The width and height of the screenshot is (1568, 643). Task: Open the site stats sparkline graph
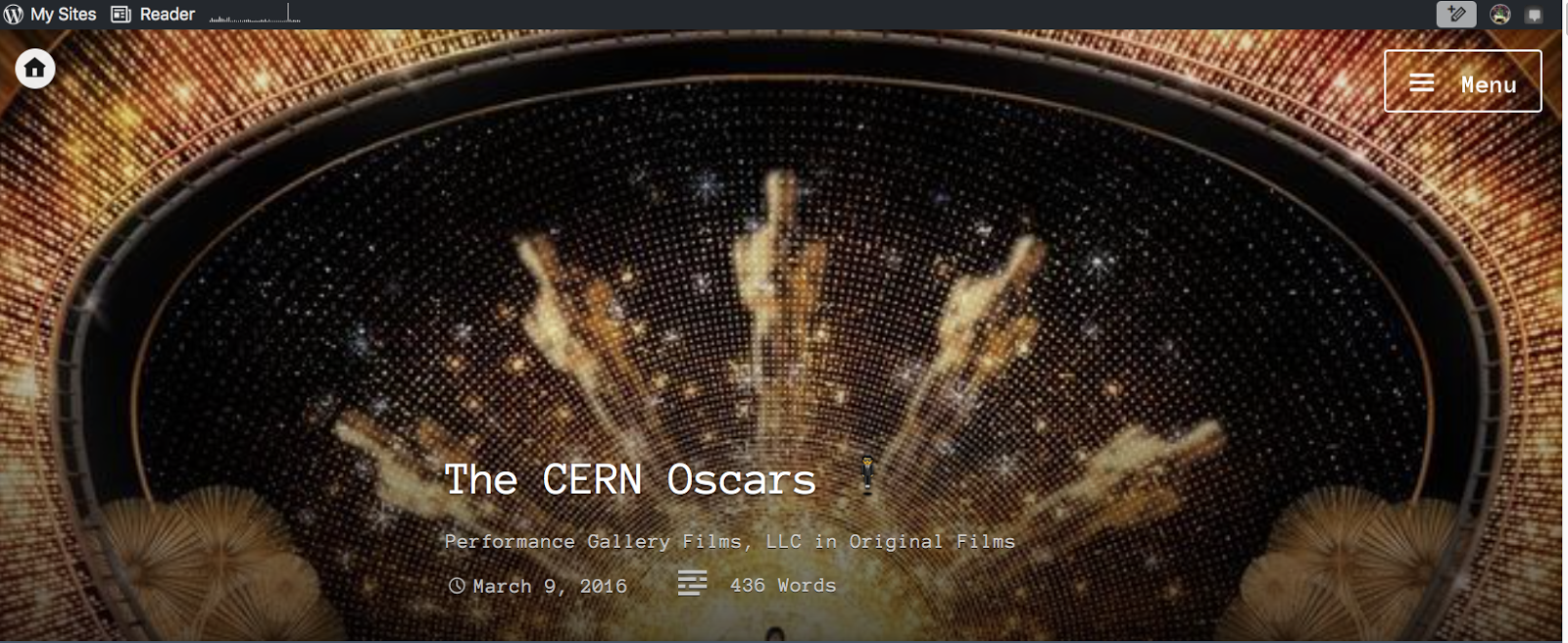point(255,14)
